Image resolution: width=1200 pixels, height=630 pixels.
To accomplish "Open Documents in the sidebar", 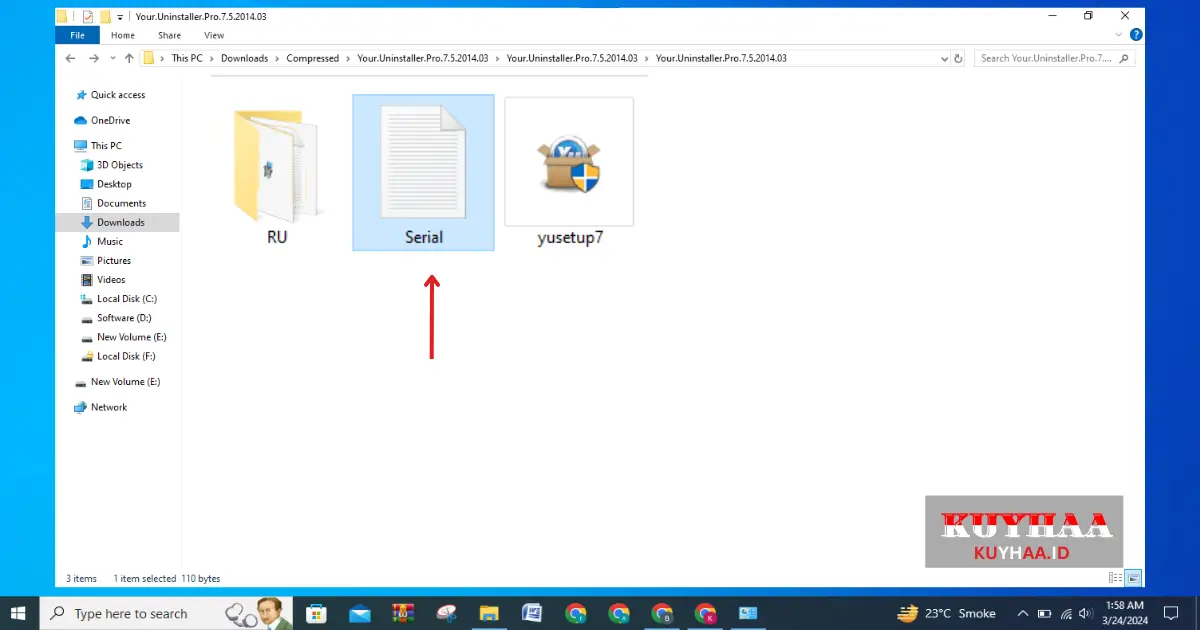I will click(x=113, y=203).
